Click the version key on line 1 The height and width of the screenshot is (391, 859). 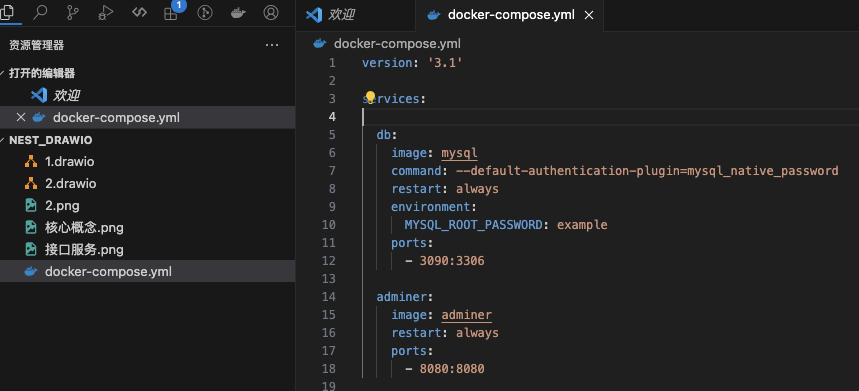(387, 63)
